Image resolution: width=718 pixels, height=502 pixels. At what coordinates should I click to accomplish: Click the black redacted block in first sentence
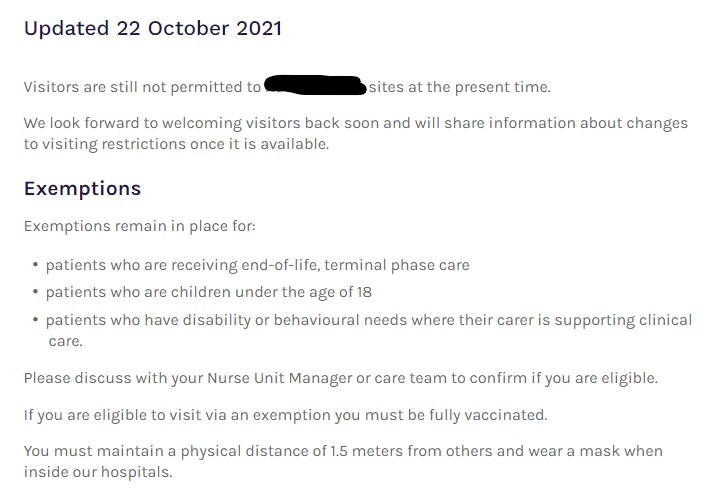pos(315,87)
